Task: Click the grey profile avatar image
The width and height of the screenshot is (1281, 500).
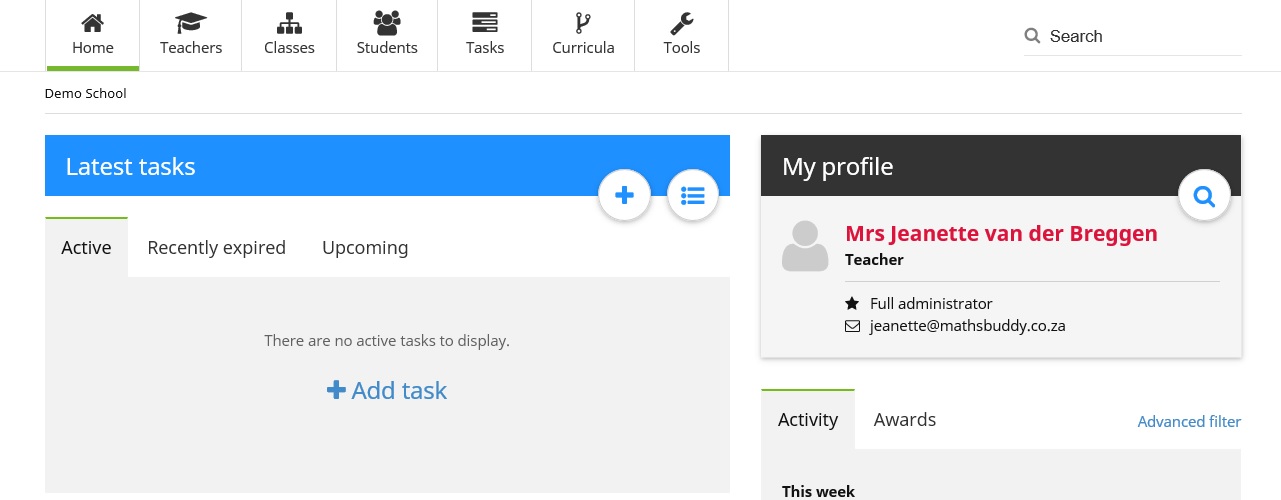Action: click(805, 246)
